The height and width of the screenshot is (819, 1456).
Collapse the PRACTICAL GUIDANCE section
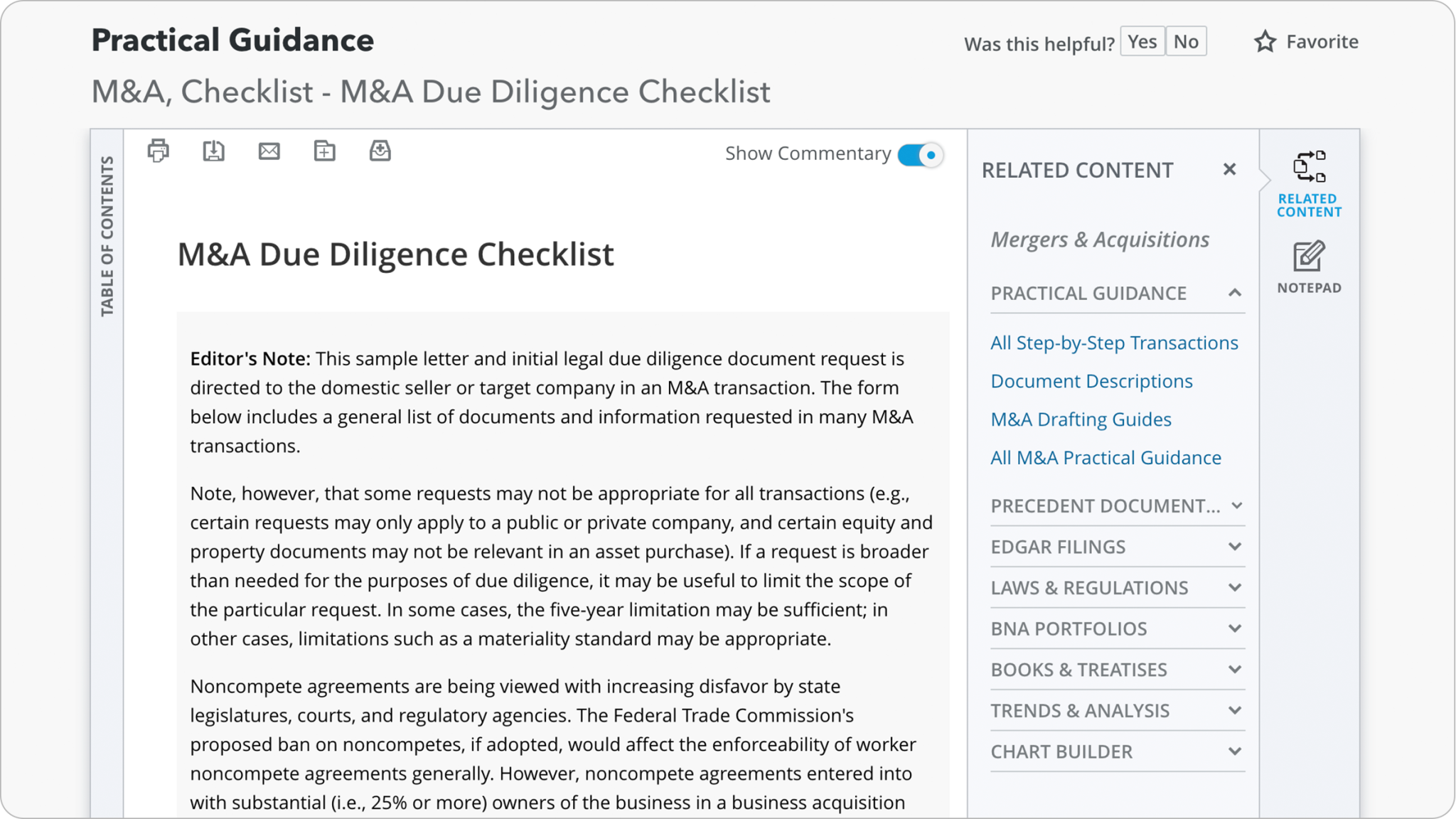1236,293
